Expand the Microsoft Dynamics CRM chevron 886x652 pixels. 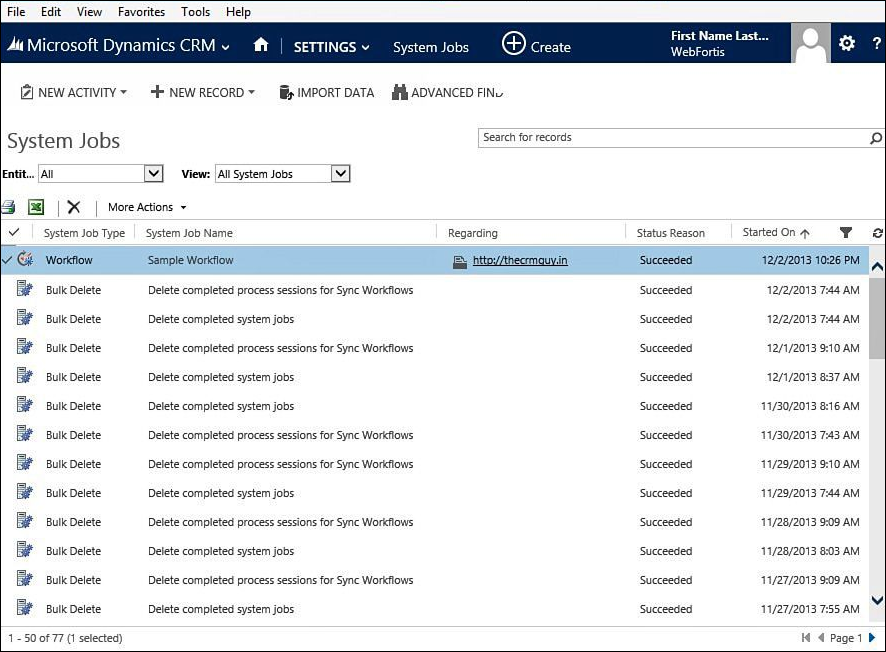pos(225,47)
